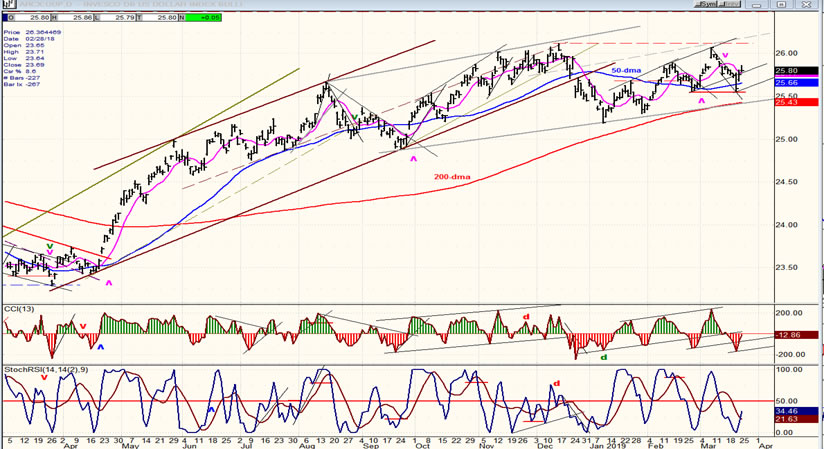Minimize the chart window
Viewport: 824px width, 449px height.
point(757,4)
